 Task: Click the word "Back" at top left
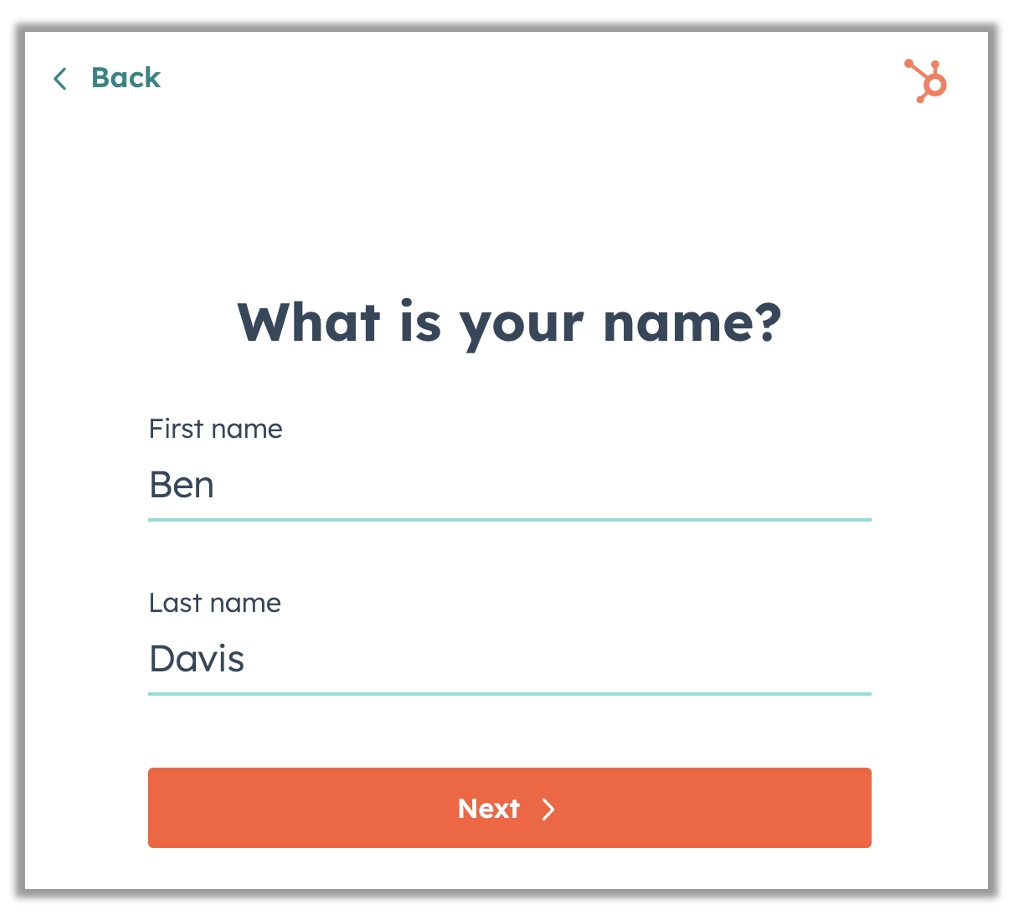pos(126,78)
